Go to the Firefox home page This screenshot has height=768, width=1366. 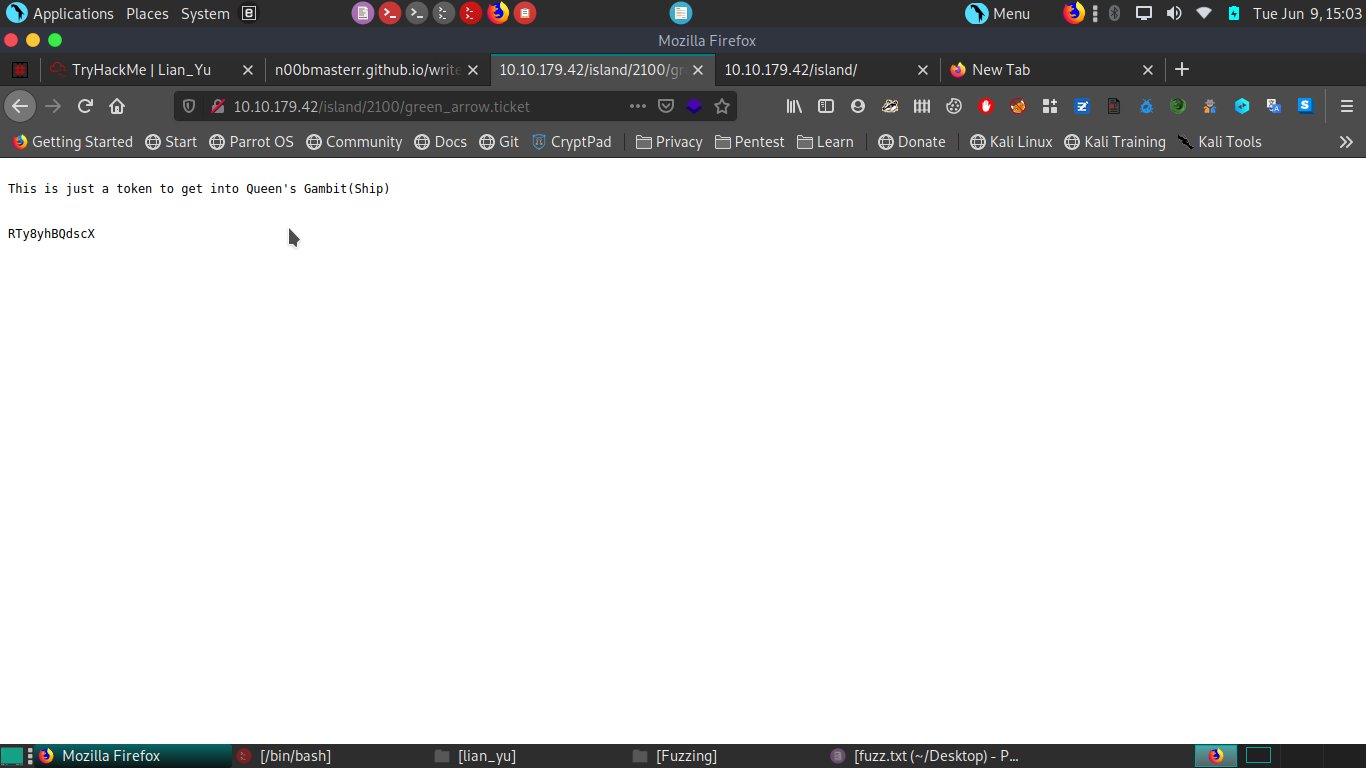click(117, 106)
